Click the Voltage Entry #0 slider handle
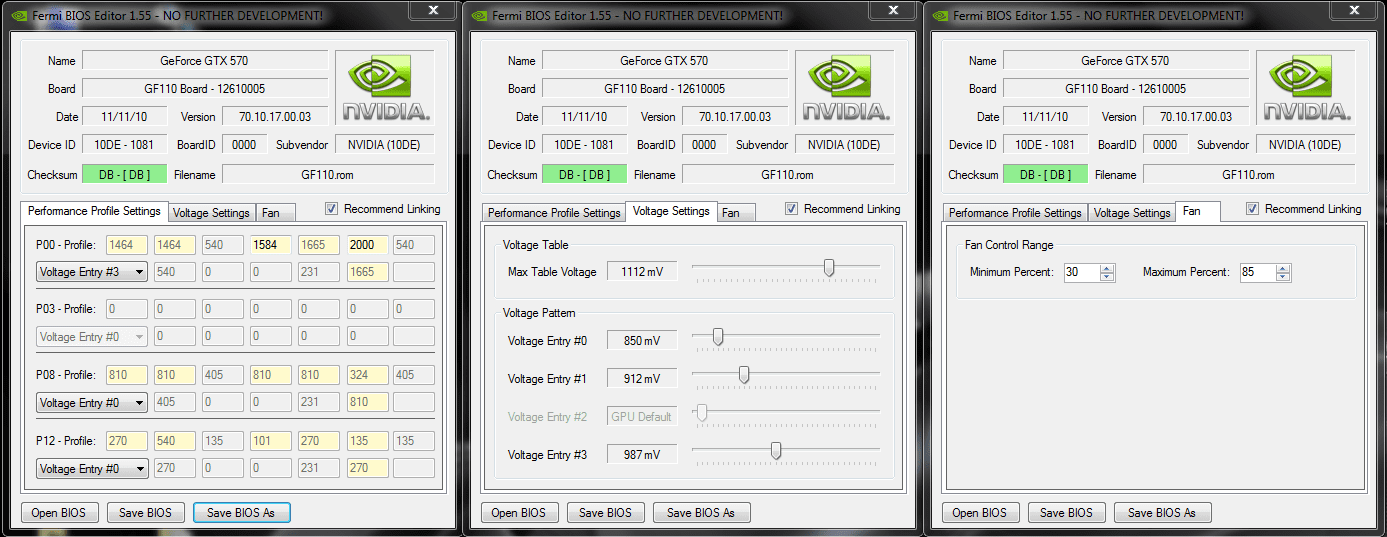The height and width of the screenshot is (537, 1387). pos(717,337)
